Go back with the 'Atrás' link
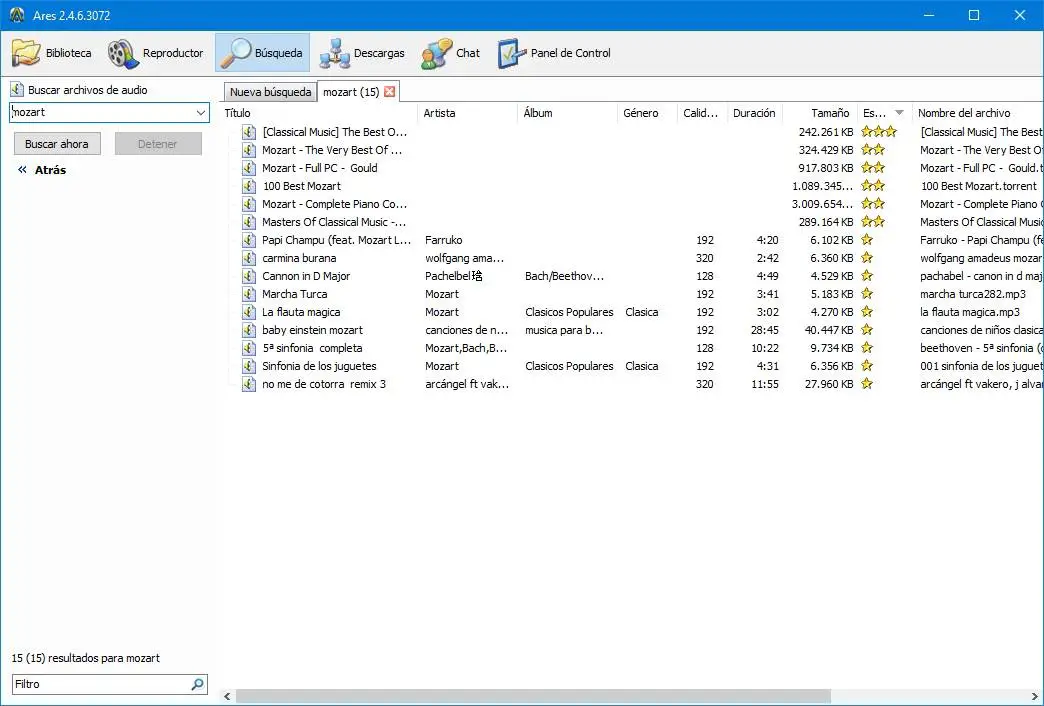This screenshot has height=706, width=1044. point(42,170)
